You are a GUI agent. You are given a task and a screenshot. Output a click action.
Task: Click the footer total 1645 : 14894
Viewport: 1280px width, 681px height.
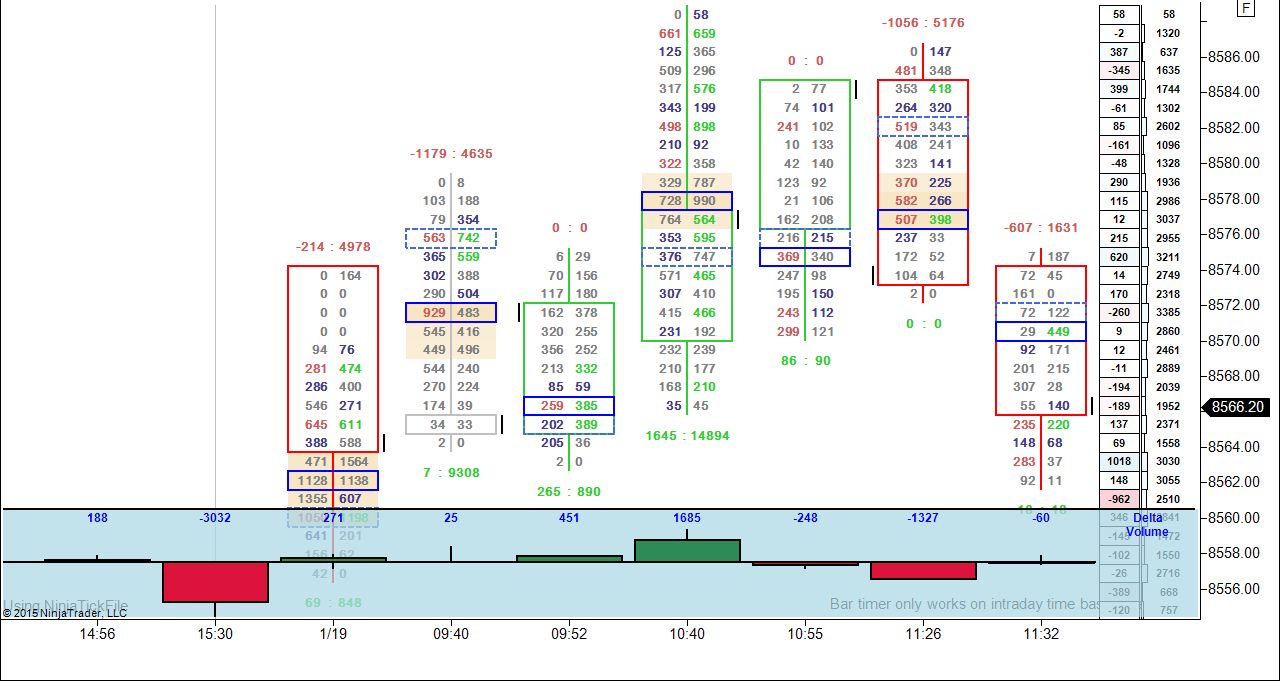pos(687,436)
